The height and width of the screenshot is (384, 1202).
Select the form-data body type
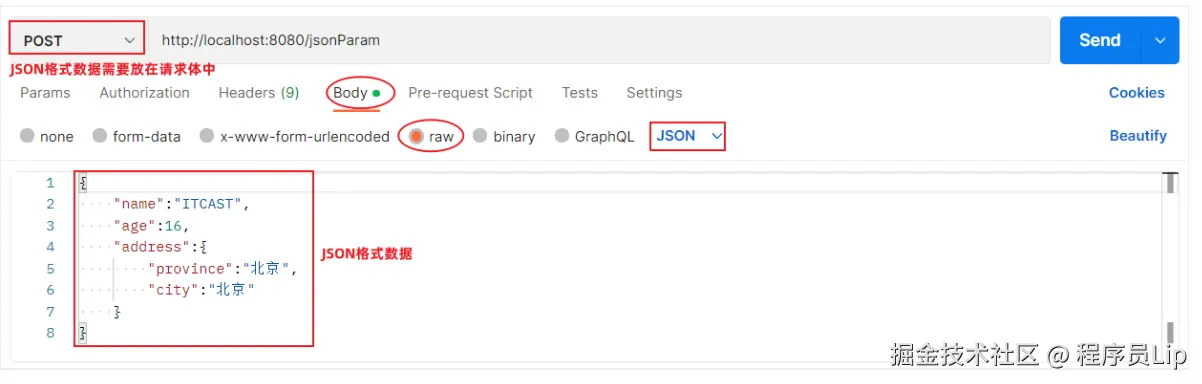click(x=137, y=136)
